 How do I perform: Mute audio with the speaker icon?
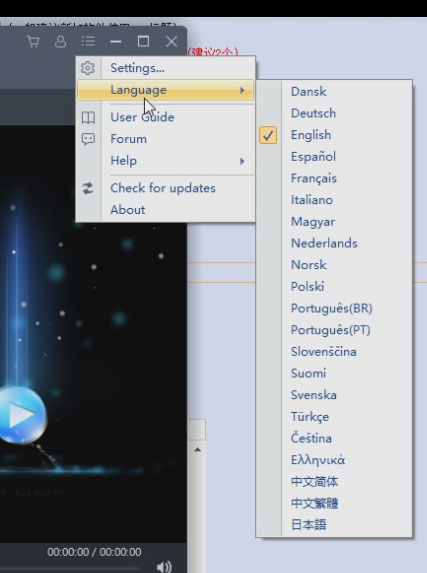click(164, 566)
